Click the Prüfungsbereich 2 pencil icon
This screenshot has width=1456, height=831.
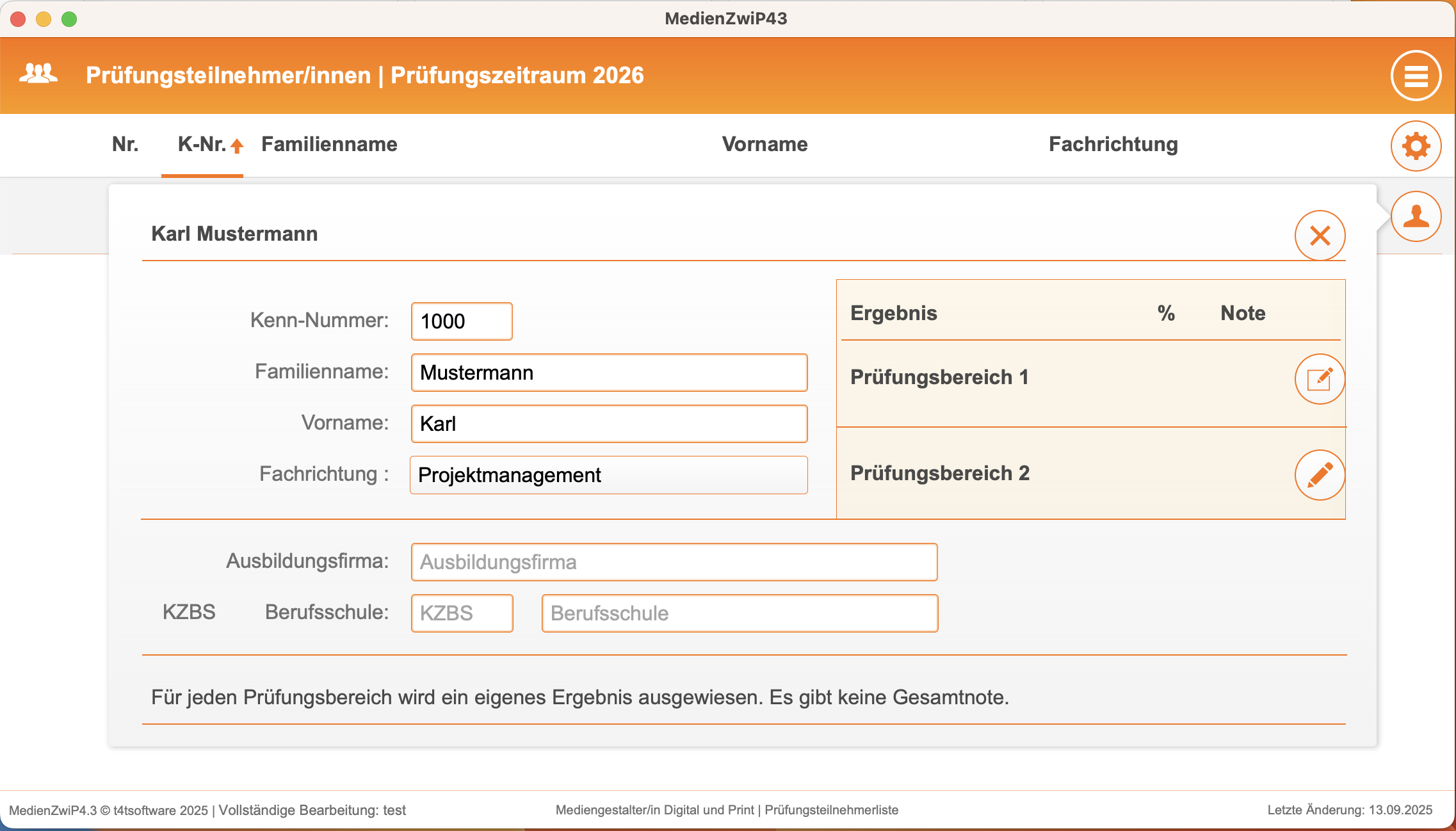click(x=1320, y=475)
